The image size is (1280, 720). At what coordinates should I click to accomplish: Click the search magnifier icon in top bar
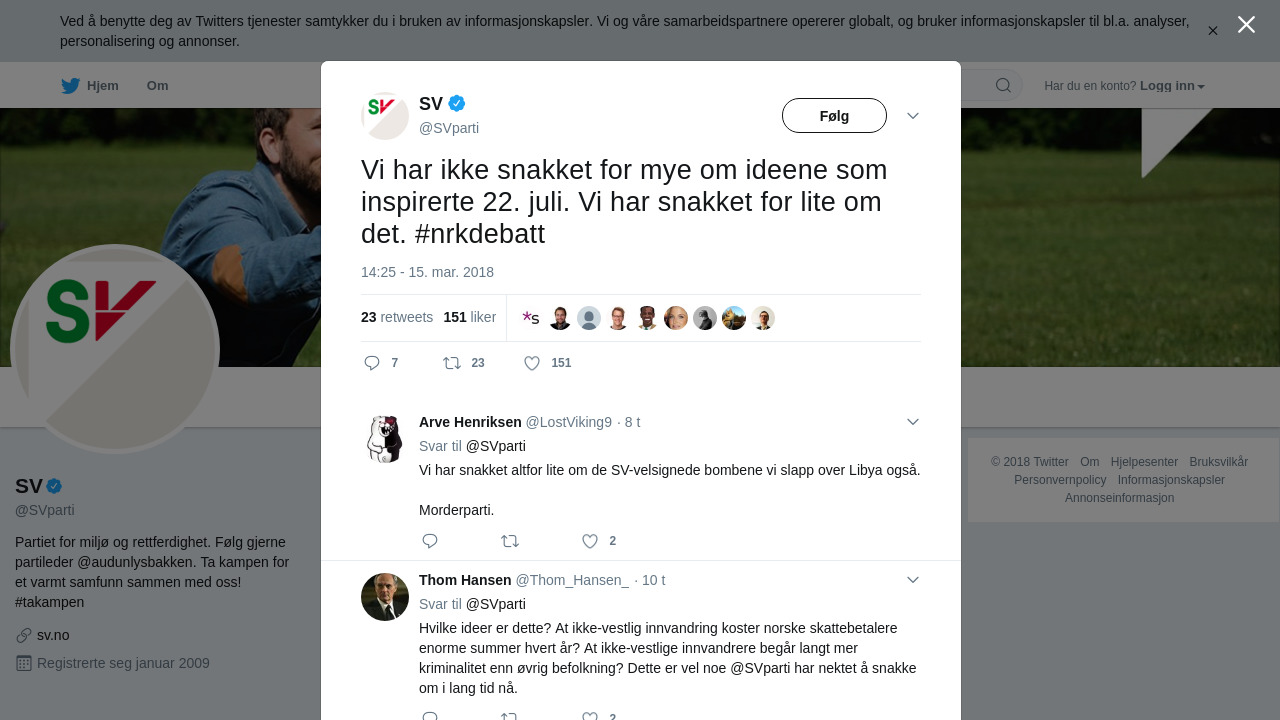[x=1003, y=85]
